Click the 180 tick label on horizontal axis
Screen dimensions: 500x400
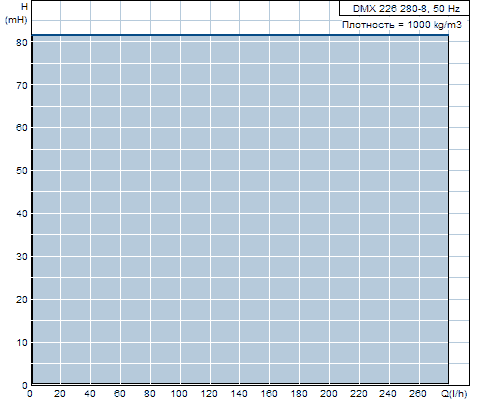point(299,394)
